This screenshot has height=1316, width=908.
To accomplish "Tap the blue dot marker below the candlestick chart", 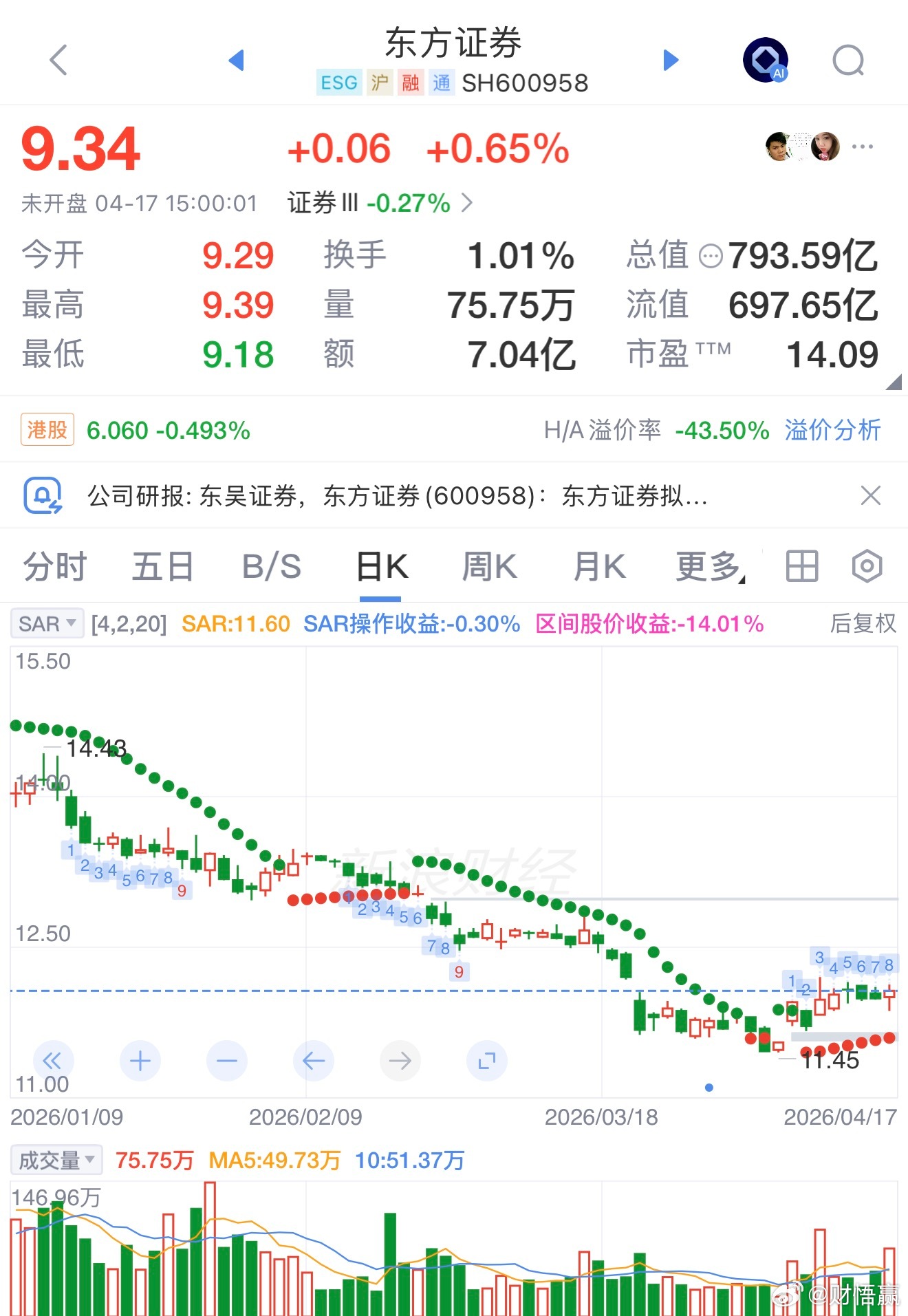I will pos(709,1088).
